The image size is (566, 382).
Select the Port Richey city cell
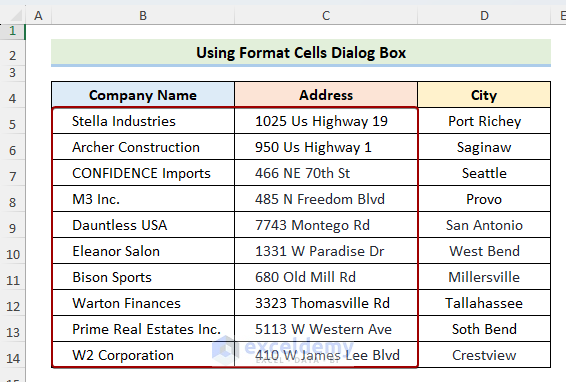[x=484, y=121]
